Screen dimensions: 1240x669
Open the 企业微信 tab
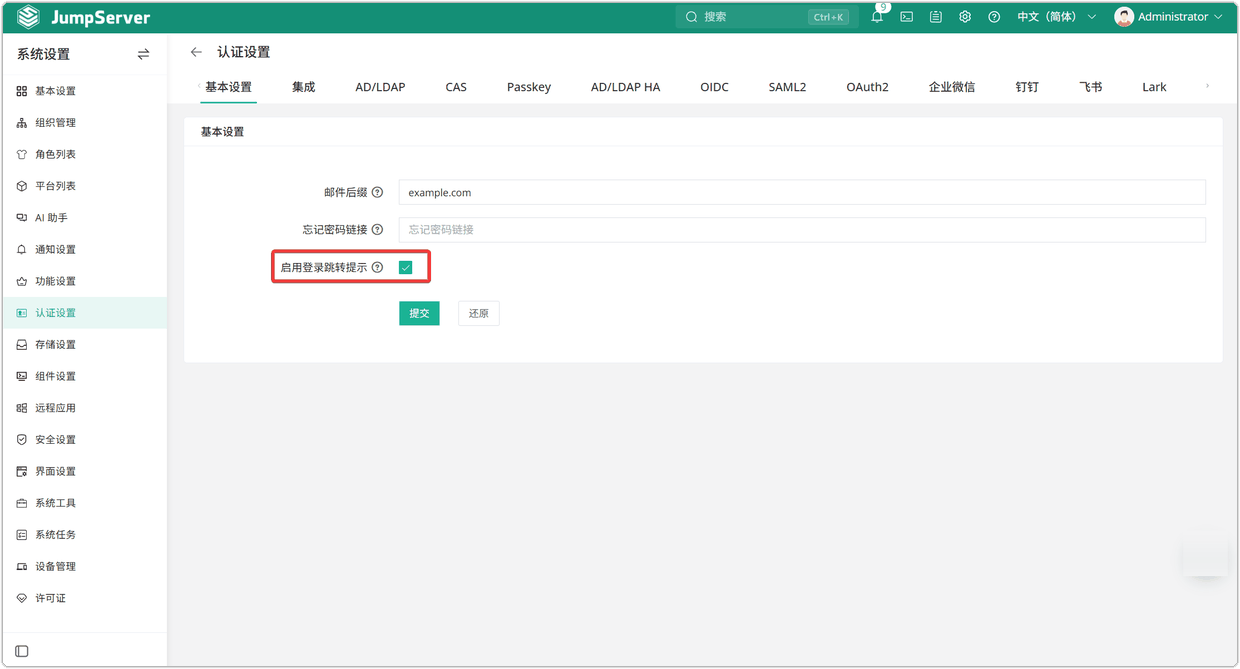[952, 87]
